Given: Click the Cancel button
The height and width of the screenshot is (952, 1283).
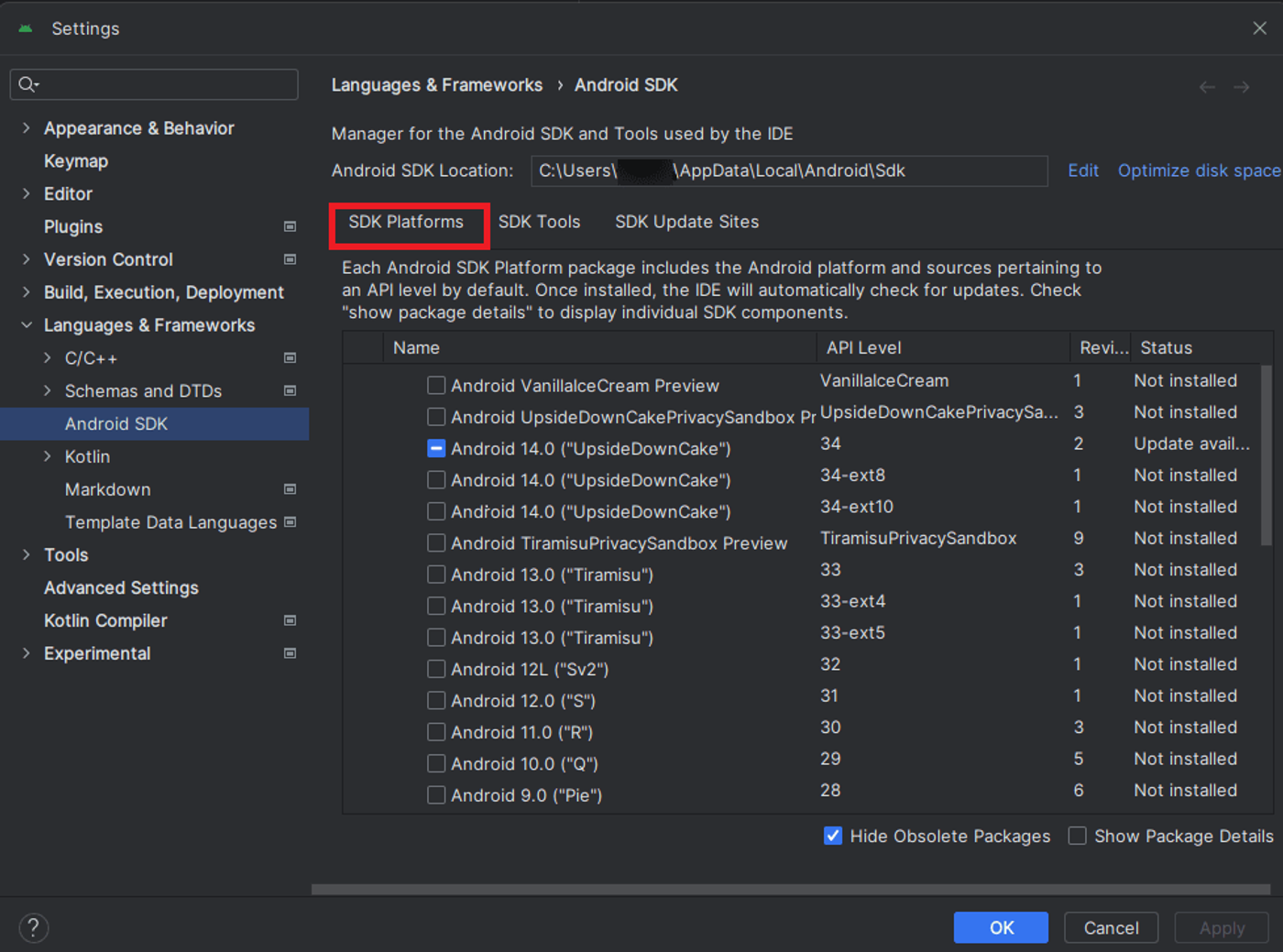Looking at the screenshot, I should click(1111, 927).
